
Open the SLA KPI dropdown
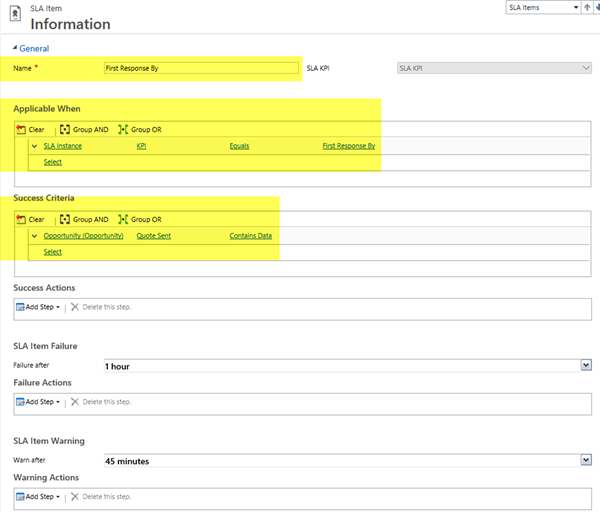tap(586, 68)
